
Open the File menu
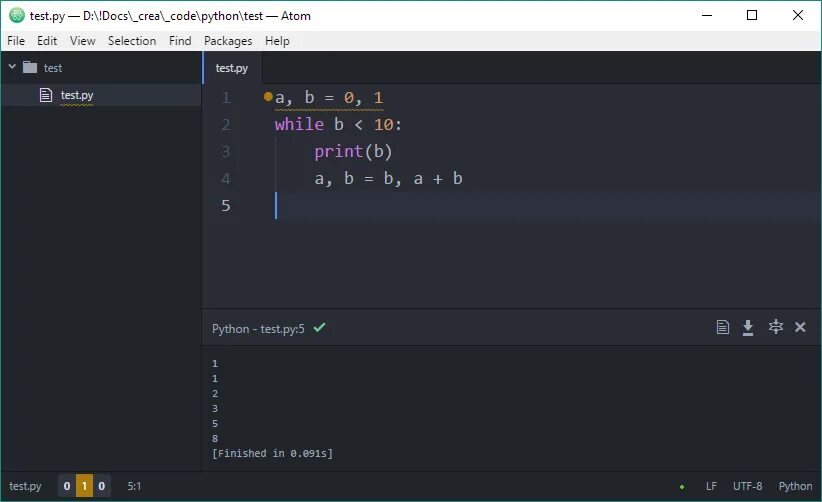click(16, 41)
